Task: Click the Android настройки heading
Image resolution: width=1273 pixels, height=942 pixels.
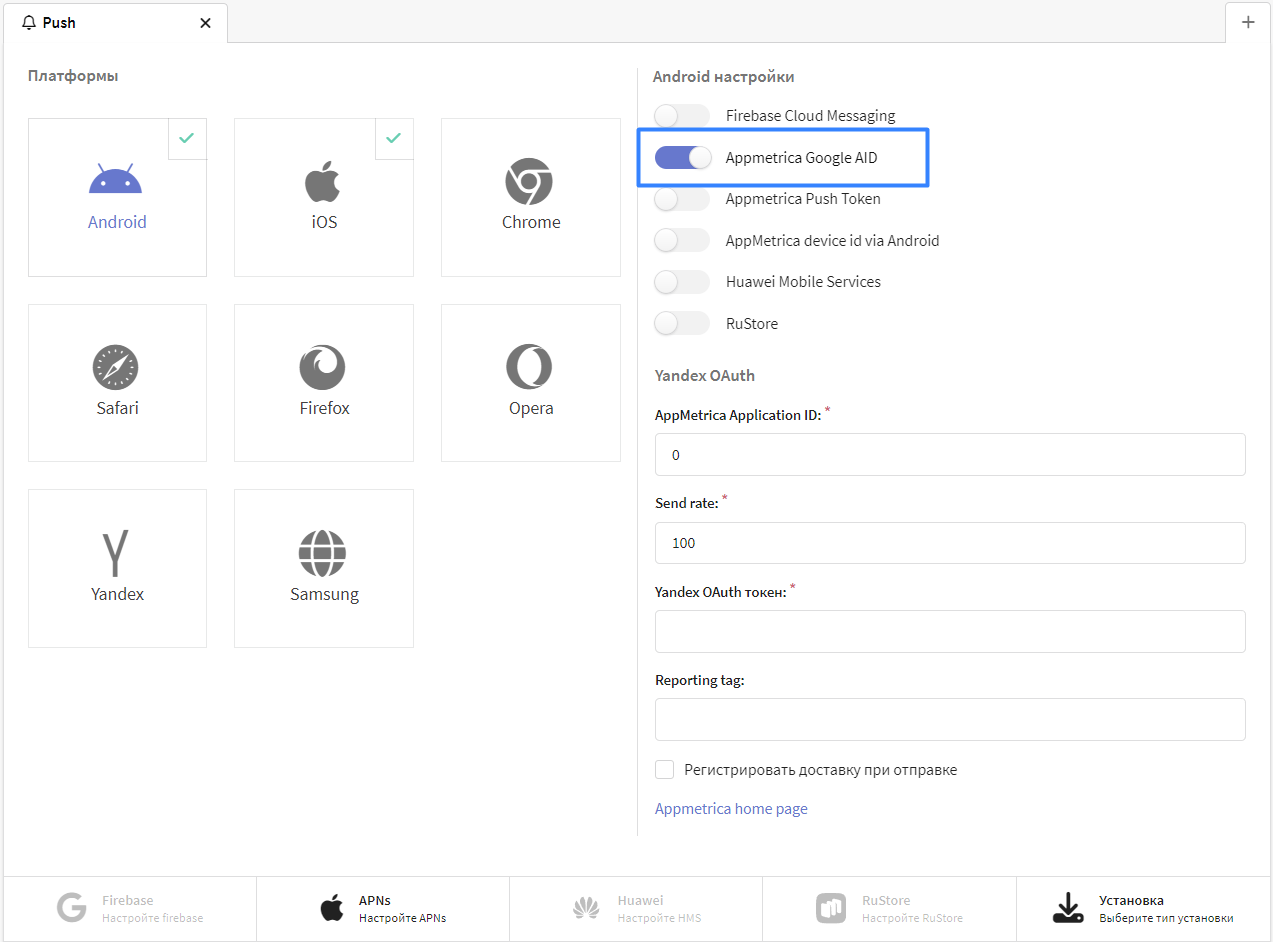Action: pos(724,76)
